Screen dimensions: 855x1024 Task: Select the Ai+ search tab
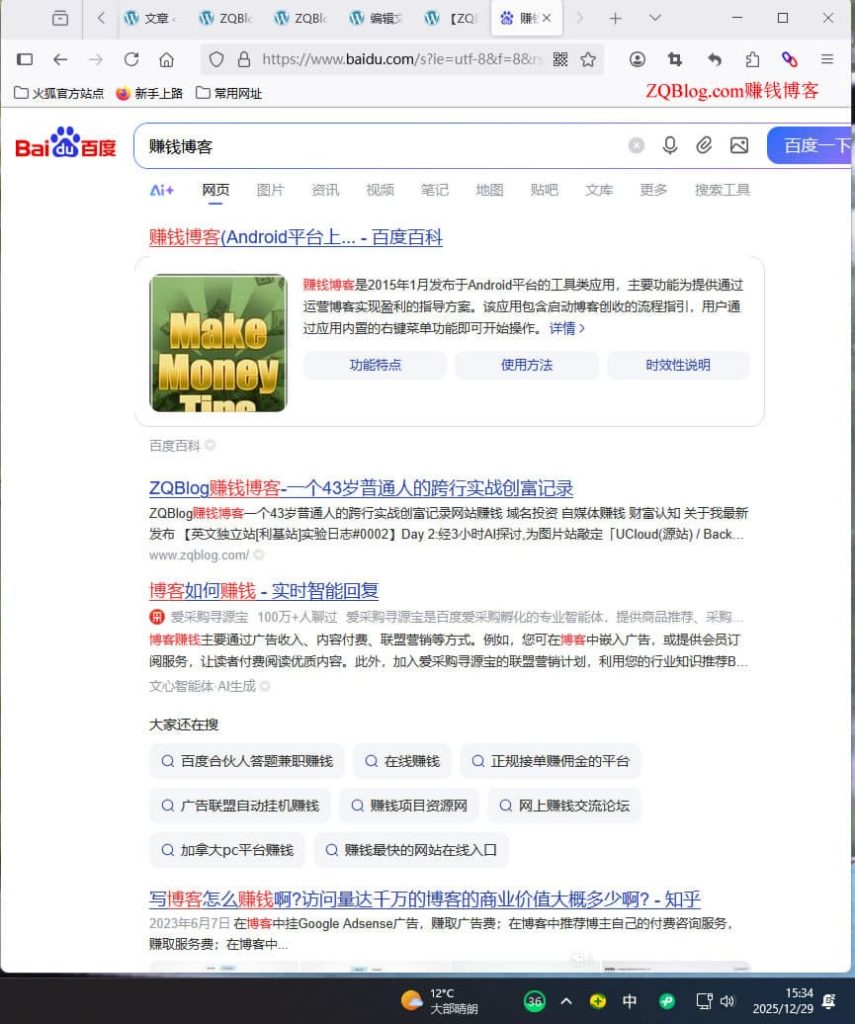tap(162, 190)
